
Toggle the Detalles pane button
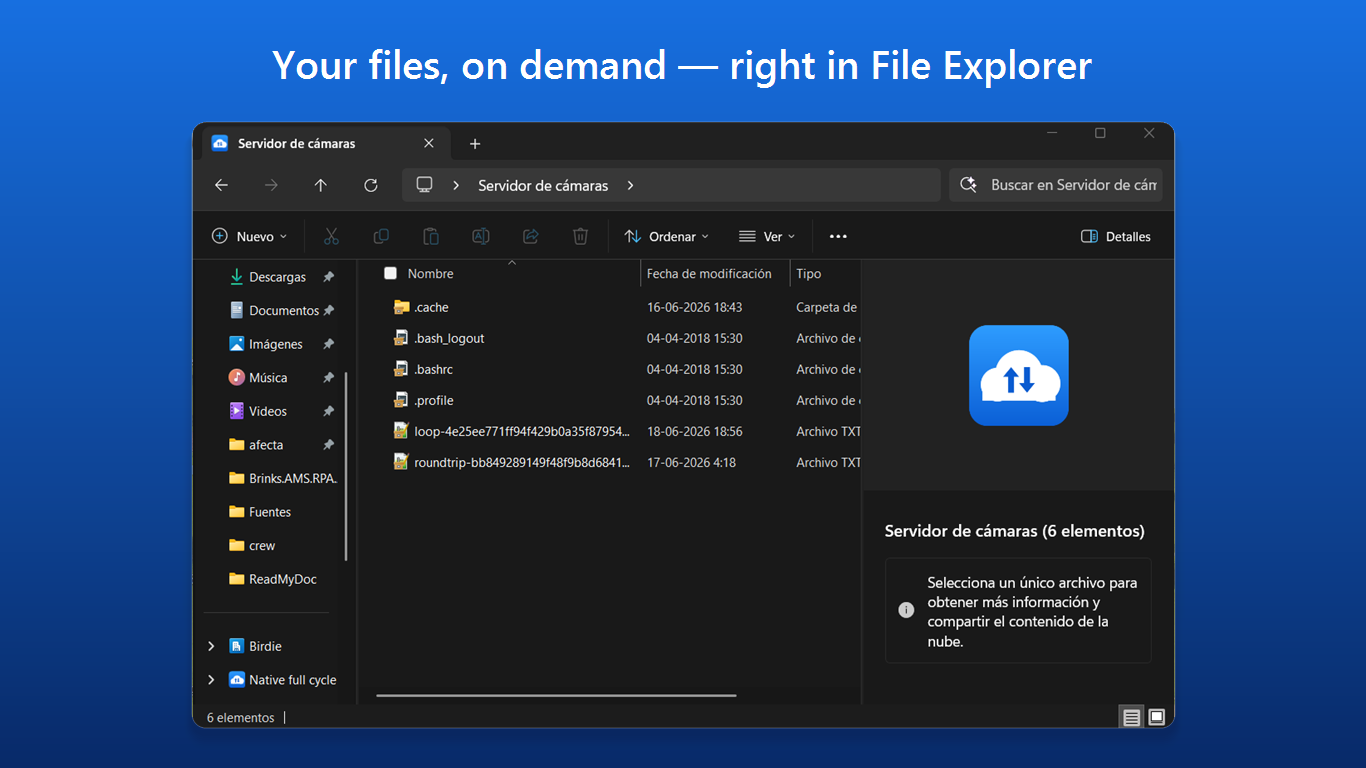coord(1116,237)
